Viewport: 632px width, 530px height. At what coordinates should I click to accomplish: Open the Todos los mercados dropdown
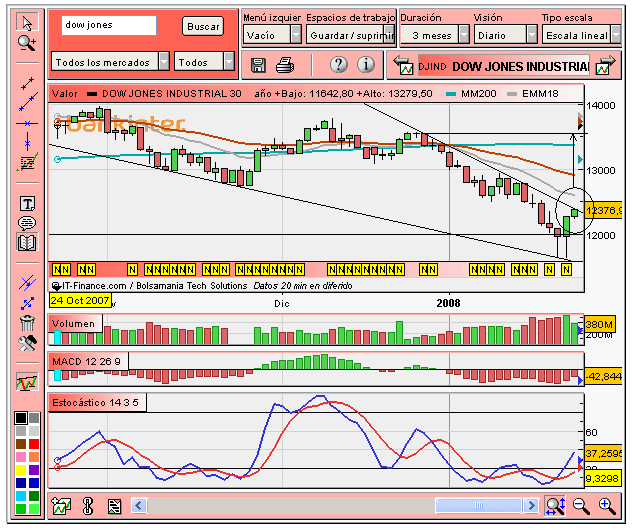(110, 62)
